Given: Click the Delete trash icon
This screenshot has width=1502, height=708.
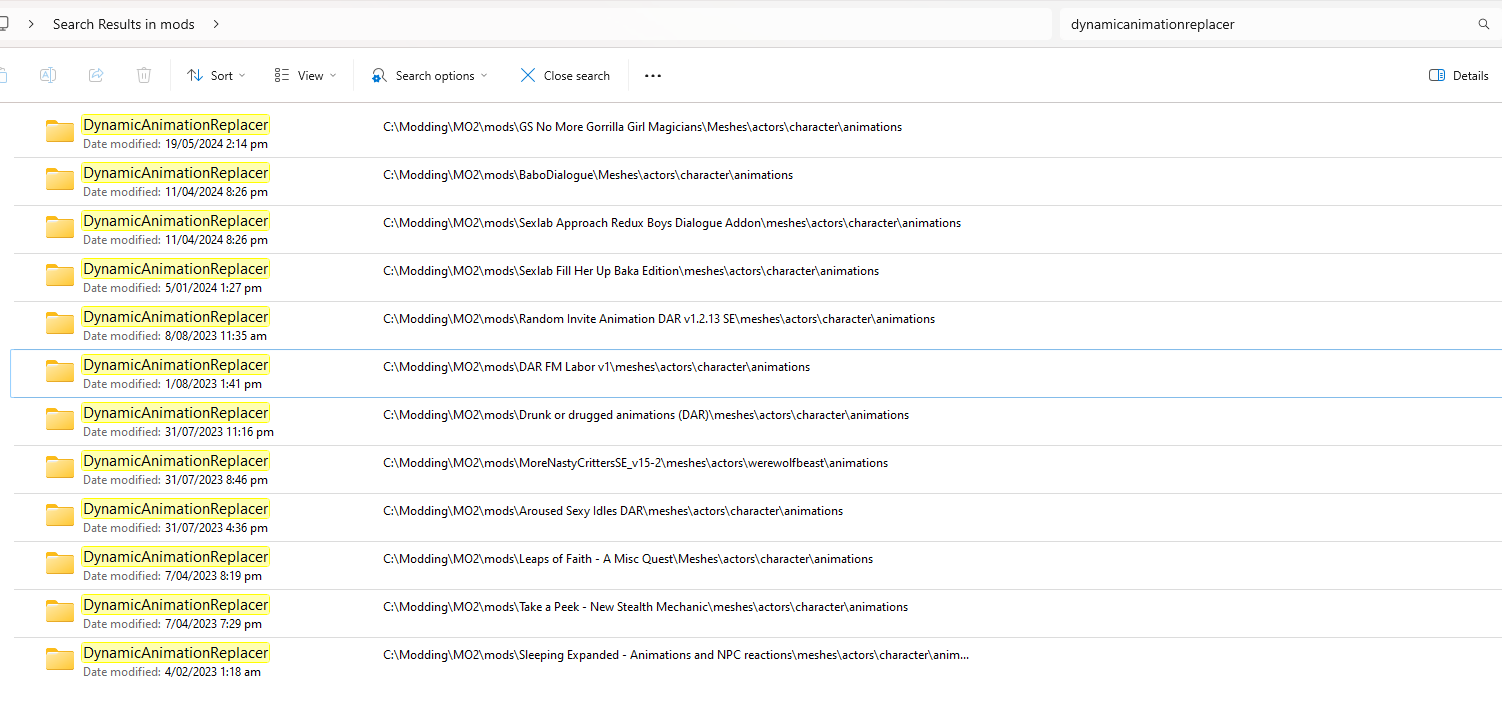Looking at the screenshot, I should (x=144, y=75).
